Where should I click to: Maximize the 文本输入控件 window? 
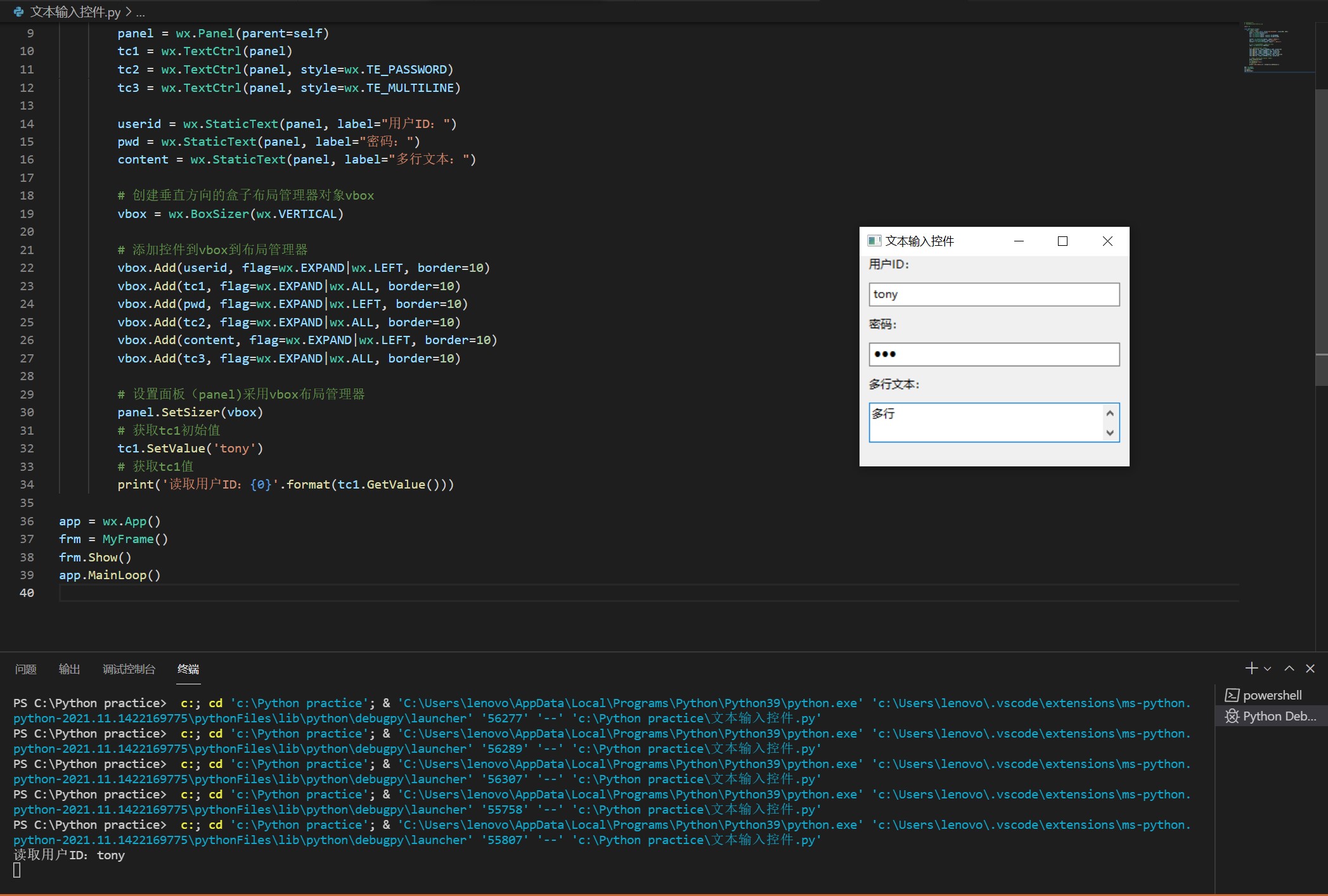pos(1063,241)
